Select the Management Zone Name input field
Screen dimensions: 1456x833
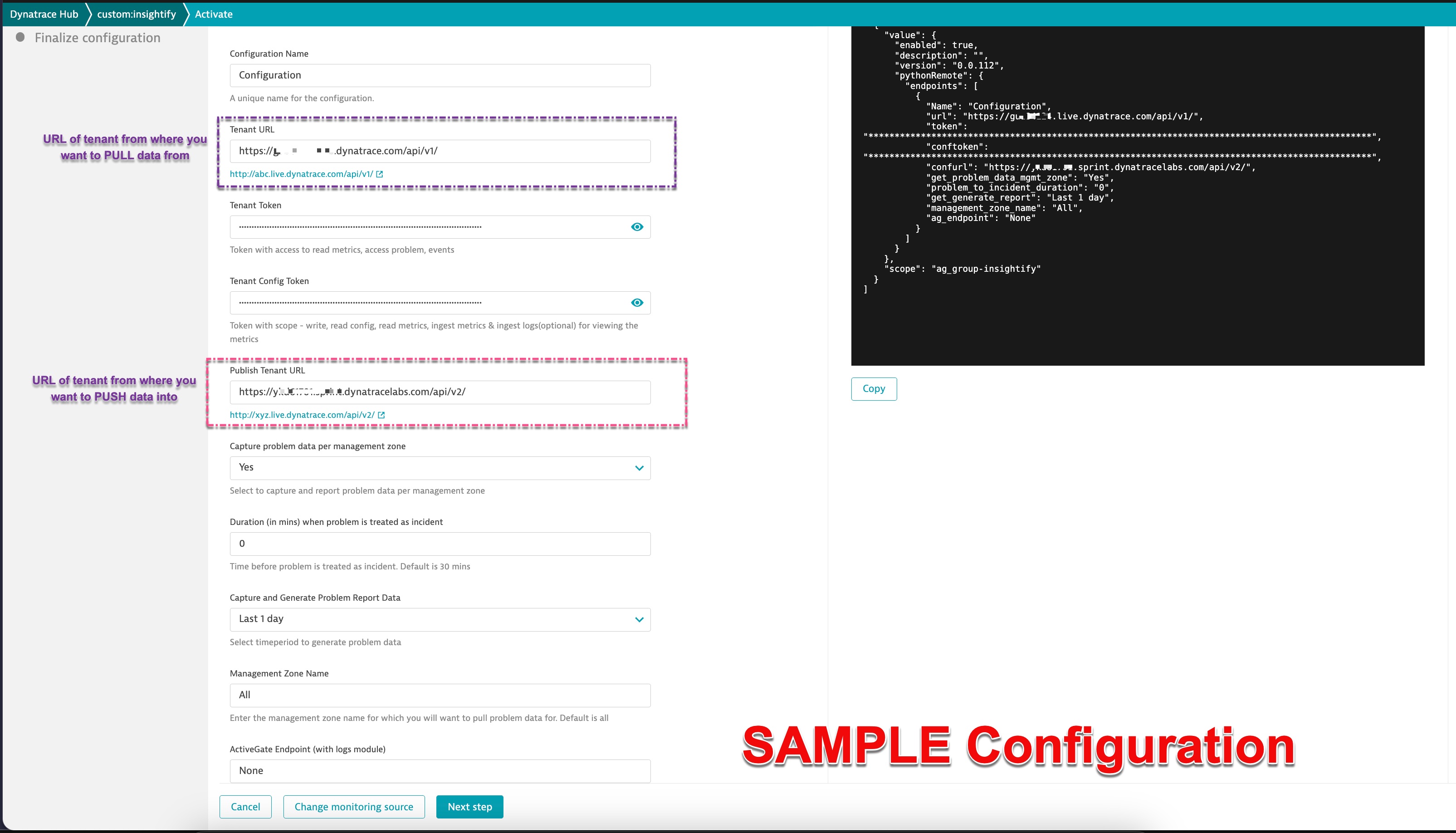pyautogui.click(x=440, y=694)
